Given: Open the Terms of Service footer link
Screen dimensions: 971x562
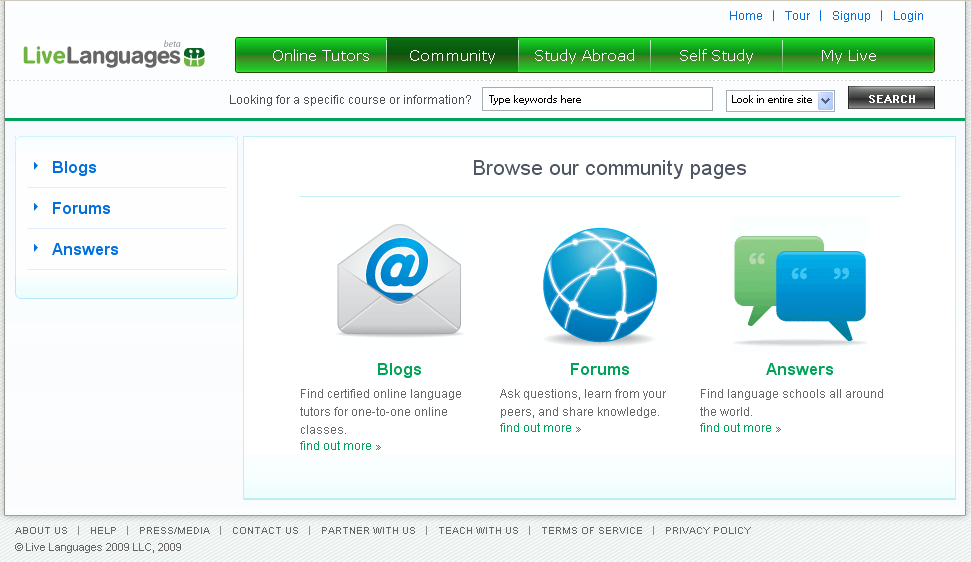Looking at the screenshot, I should point(592,531).
